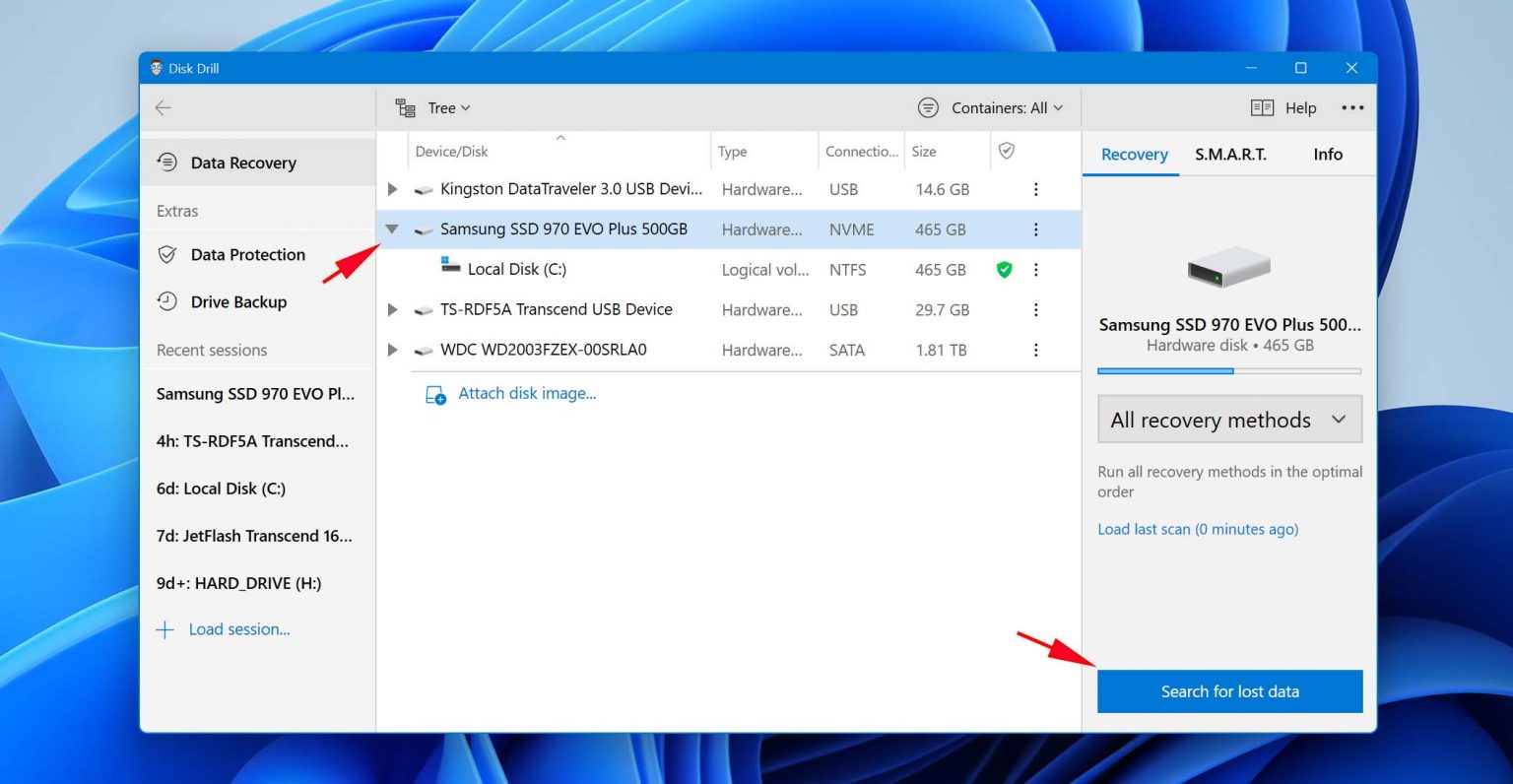
Task: Open the All recovery methods dropdown
Action: pyautogui.click(x=1228, y=419)
